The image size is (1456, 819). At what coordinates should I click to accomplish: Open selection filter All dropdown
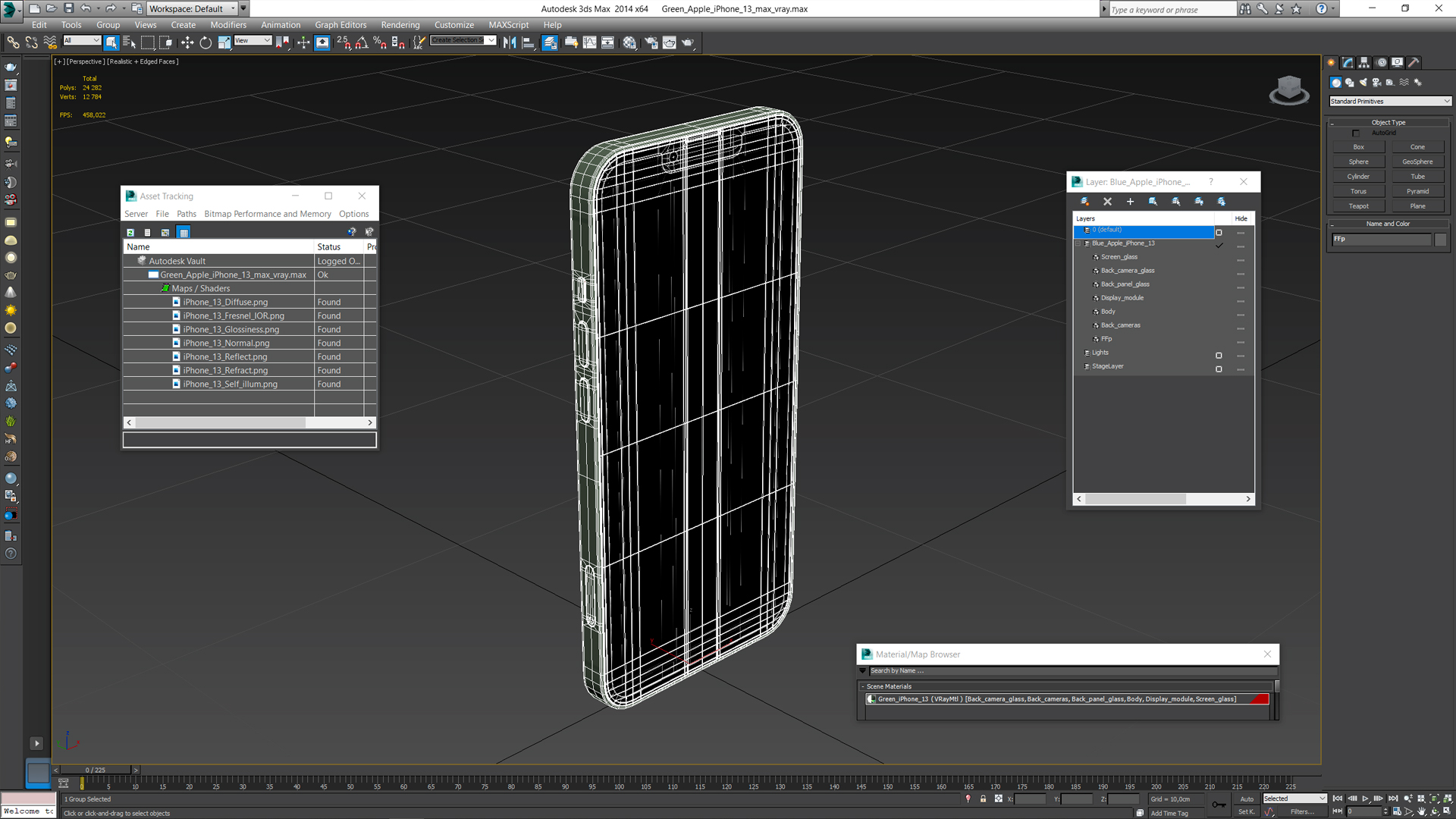coord(81,40)
